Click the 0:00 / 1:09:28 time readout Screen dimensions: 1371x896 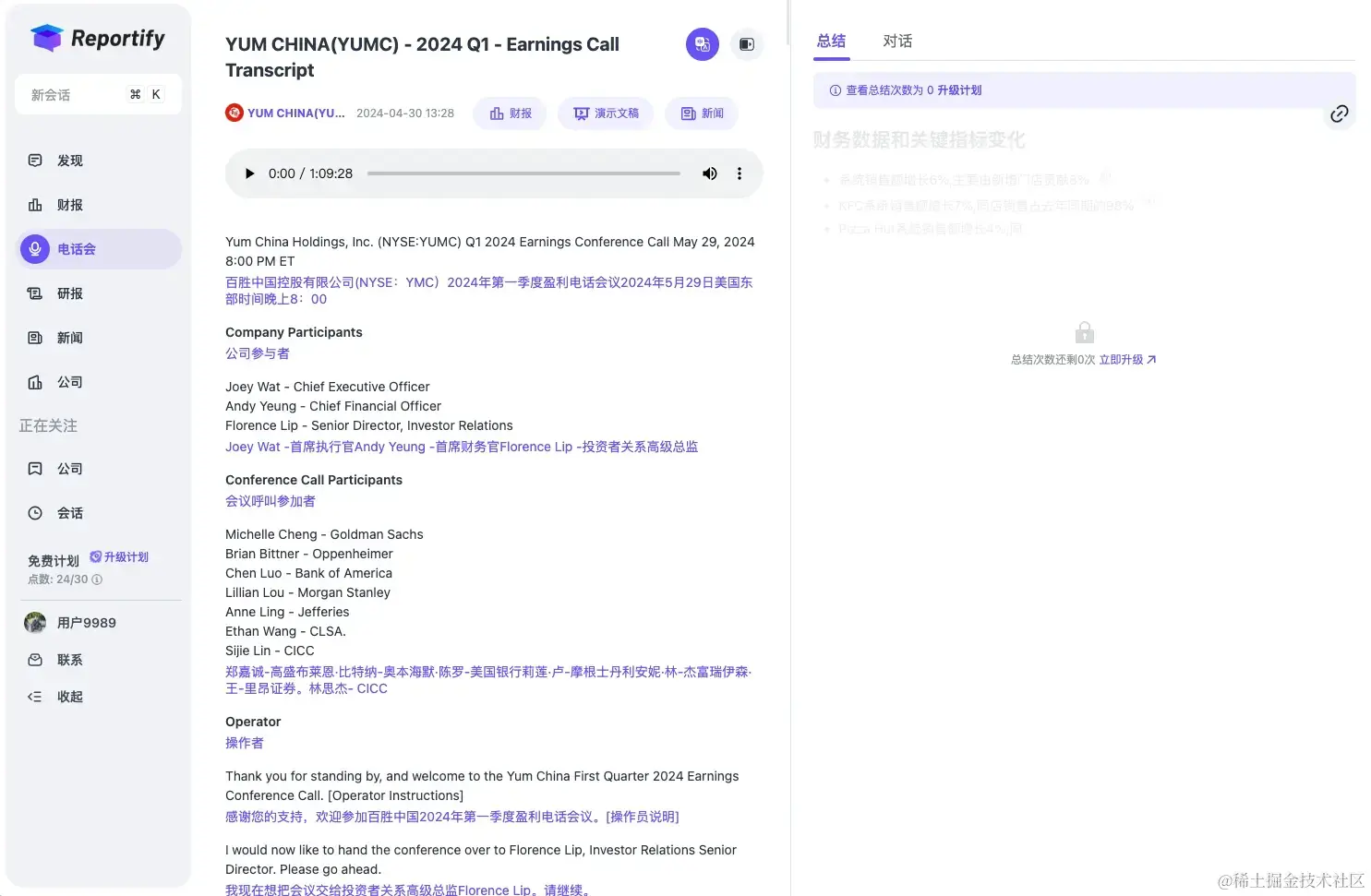coord(311,173)
